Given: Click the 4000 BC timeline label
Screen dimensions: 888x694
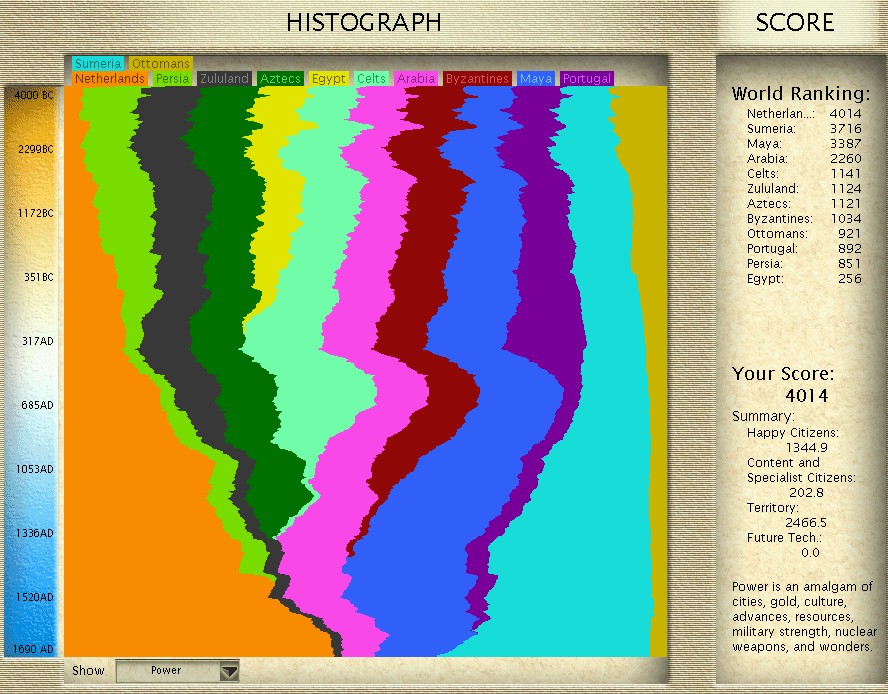Looking at the screenshot, I should [34, 95].
